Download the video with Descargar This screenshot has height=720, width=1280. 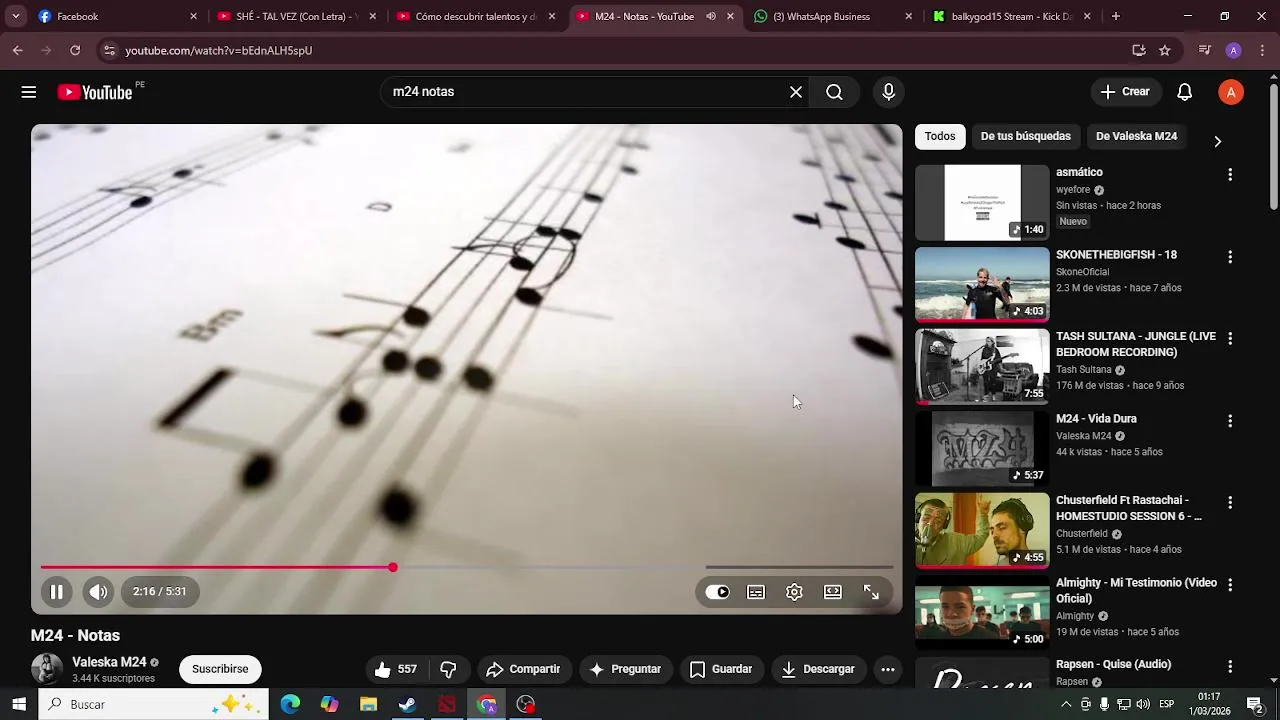[x=818, y=669]
